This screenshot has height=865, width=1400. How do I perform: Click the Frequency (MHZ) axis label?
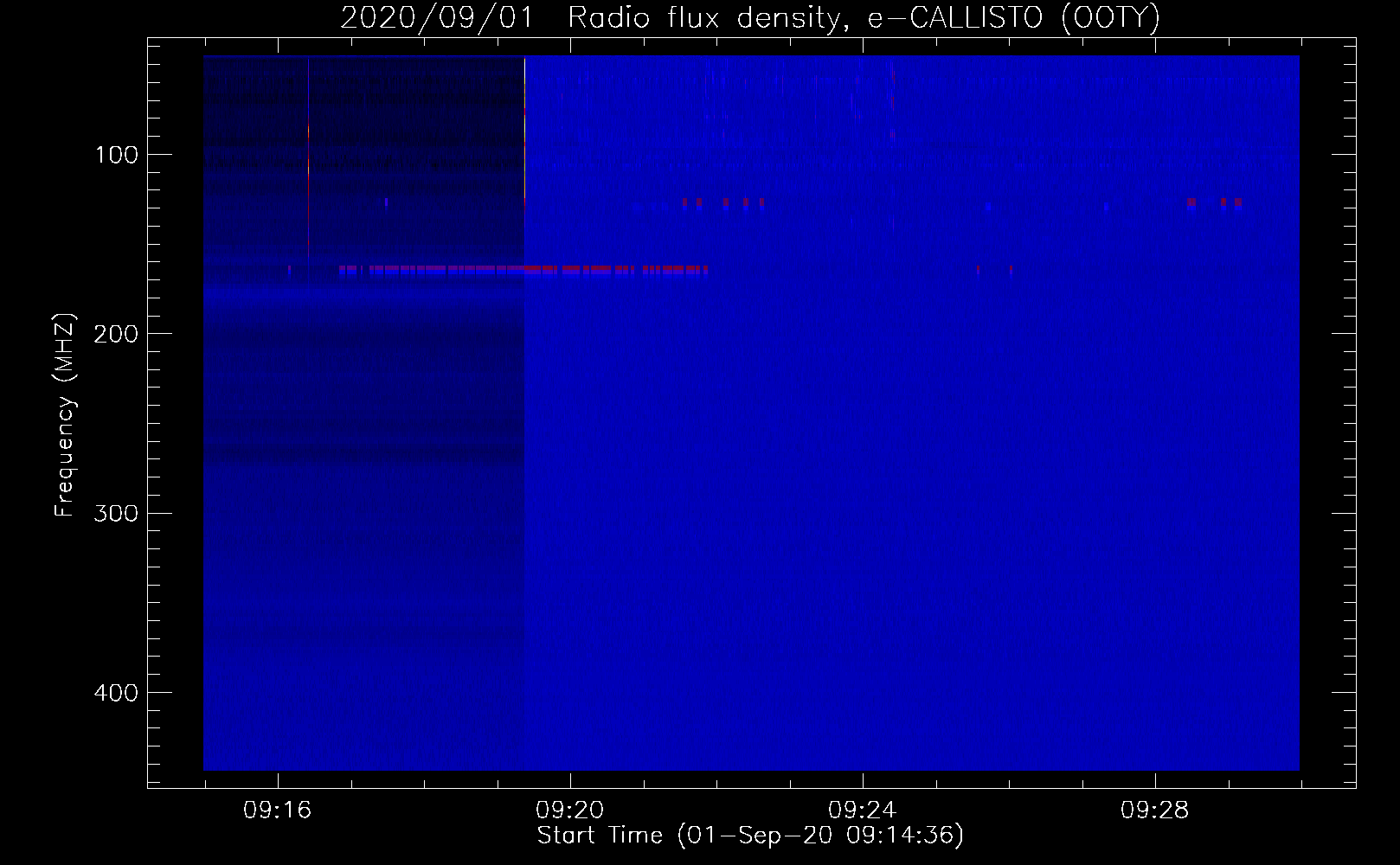pos(65,414)
